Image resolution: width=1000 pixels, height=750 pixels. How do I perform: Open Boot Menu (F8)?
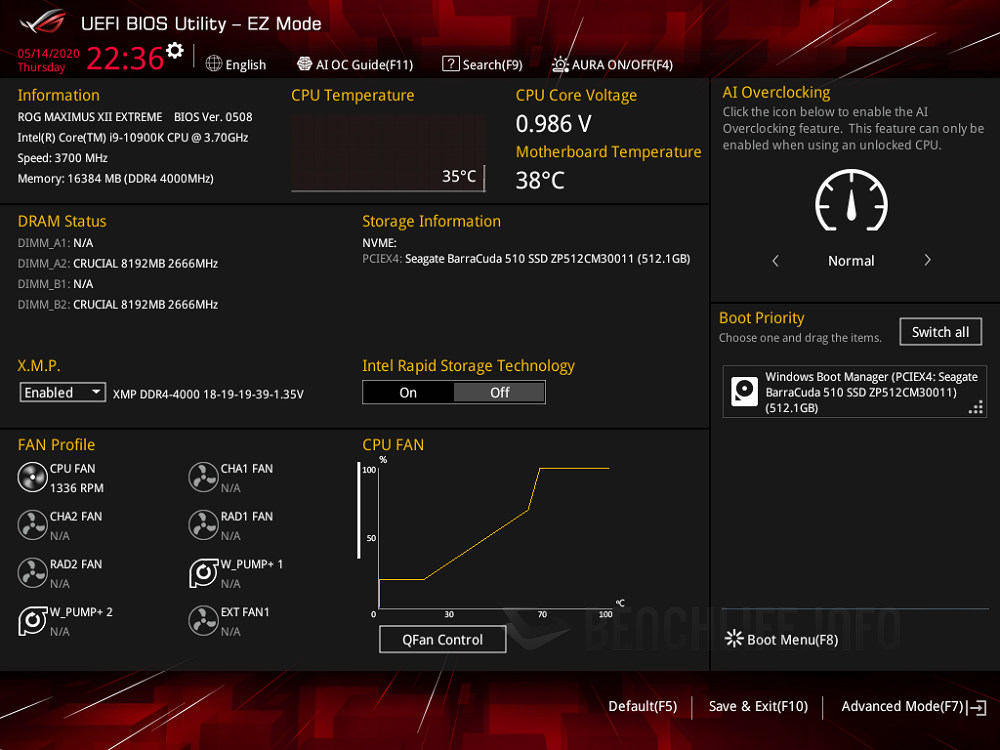coord(781,640)
